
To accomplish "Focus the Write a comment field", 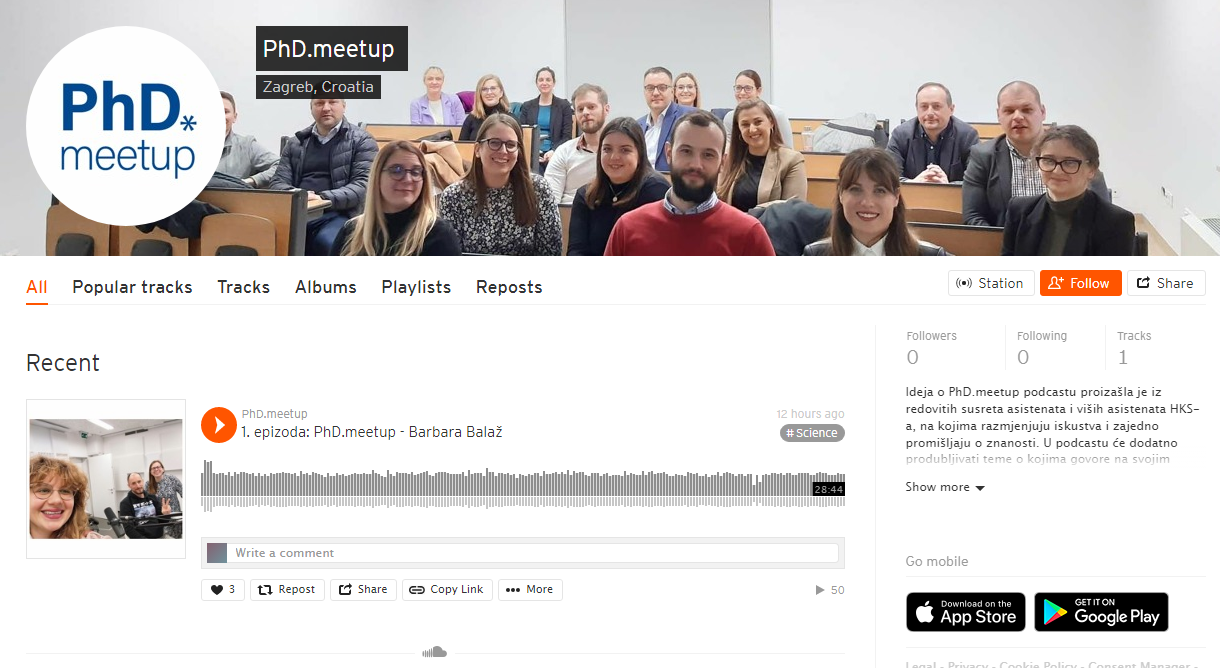I will [x=534, y=553].
